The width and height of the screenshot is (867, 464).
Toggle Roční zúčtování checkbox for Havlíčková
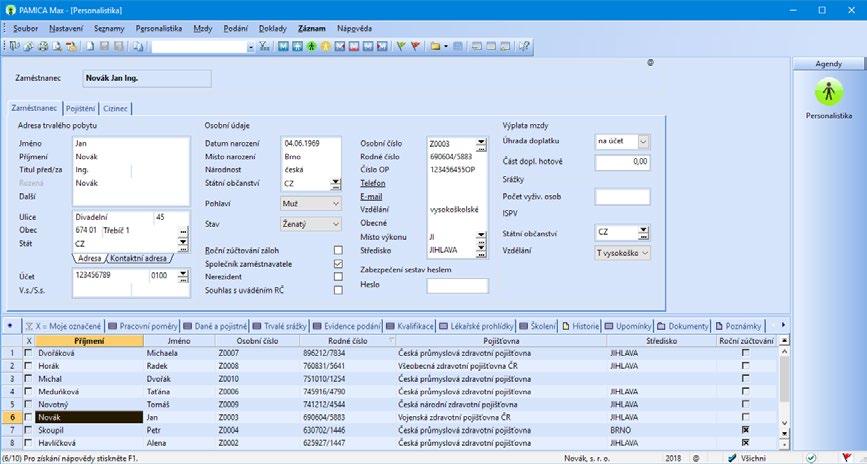click(745, 442)
